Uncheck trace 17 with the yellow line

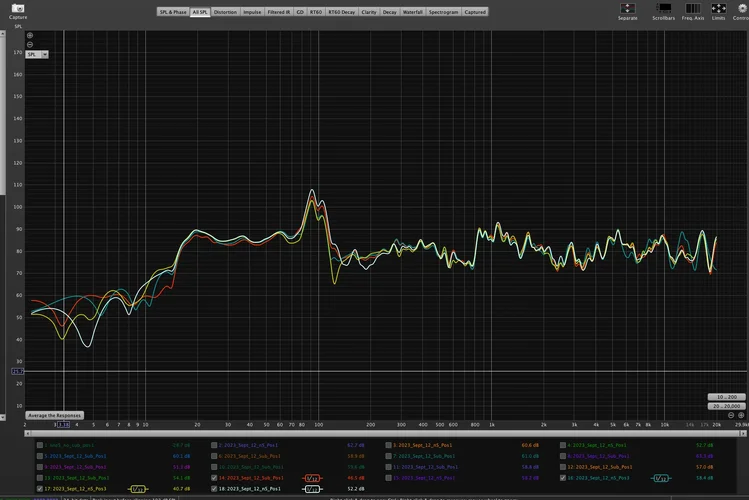40,489
